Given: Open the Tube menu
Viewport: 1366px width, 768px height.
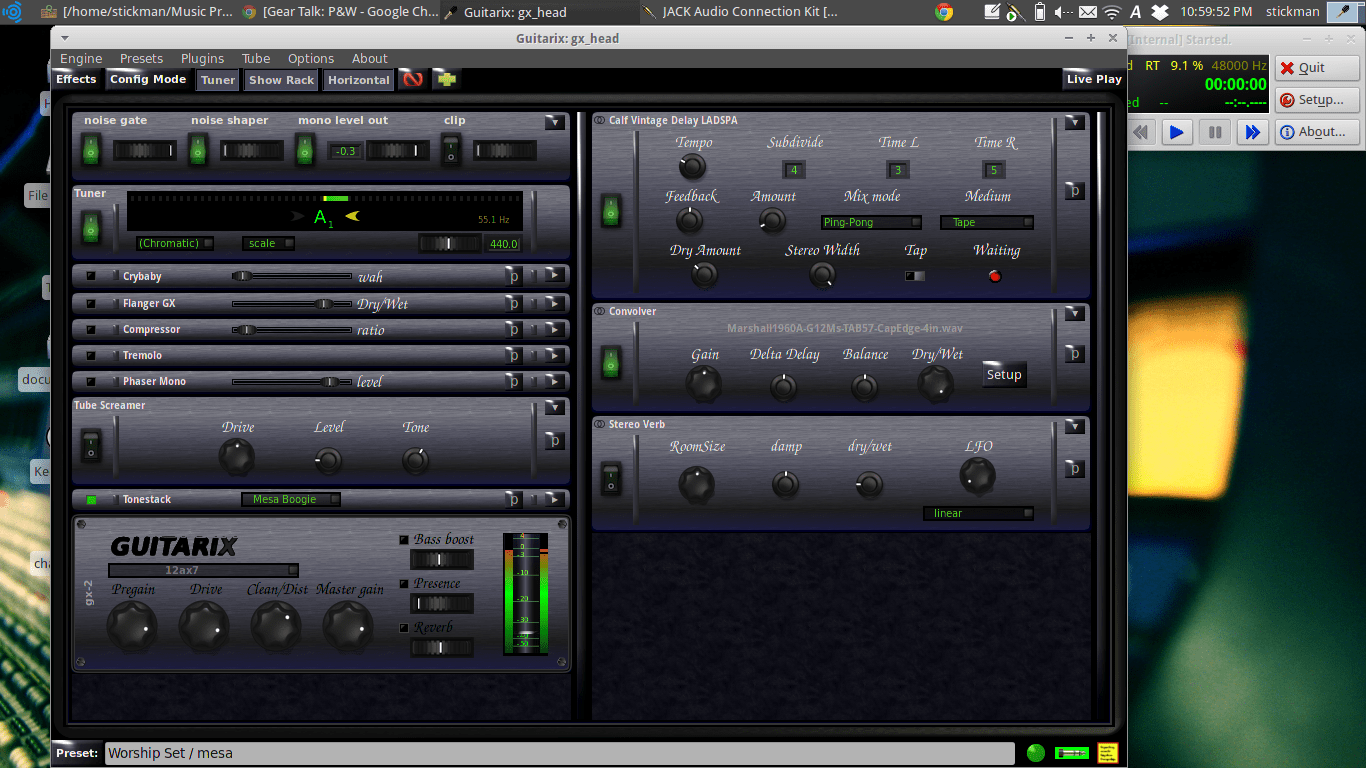Looking at the screenshot, I should (255, 58).
